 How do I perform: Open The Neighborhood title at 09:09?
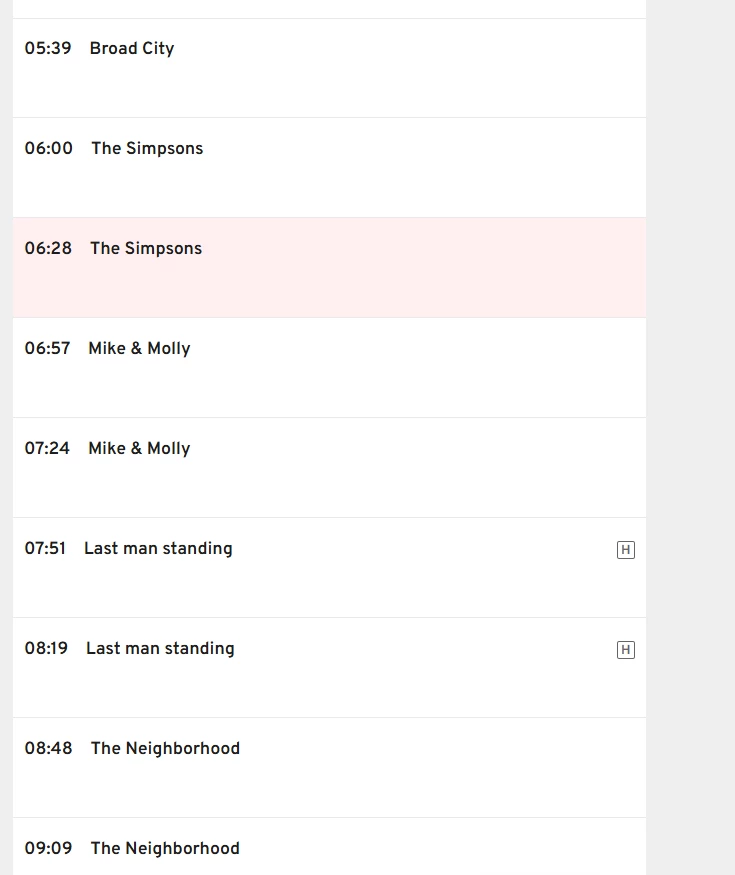pyautogui.click(x=165, y=848)
